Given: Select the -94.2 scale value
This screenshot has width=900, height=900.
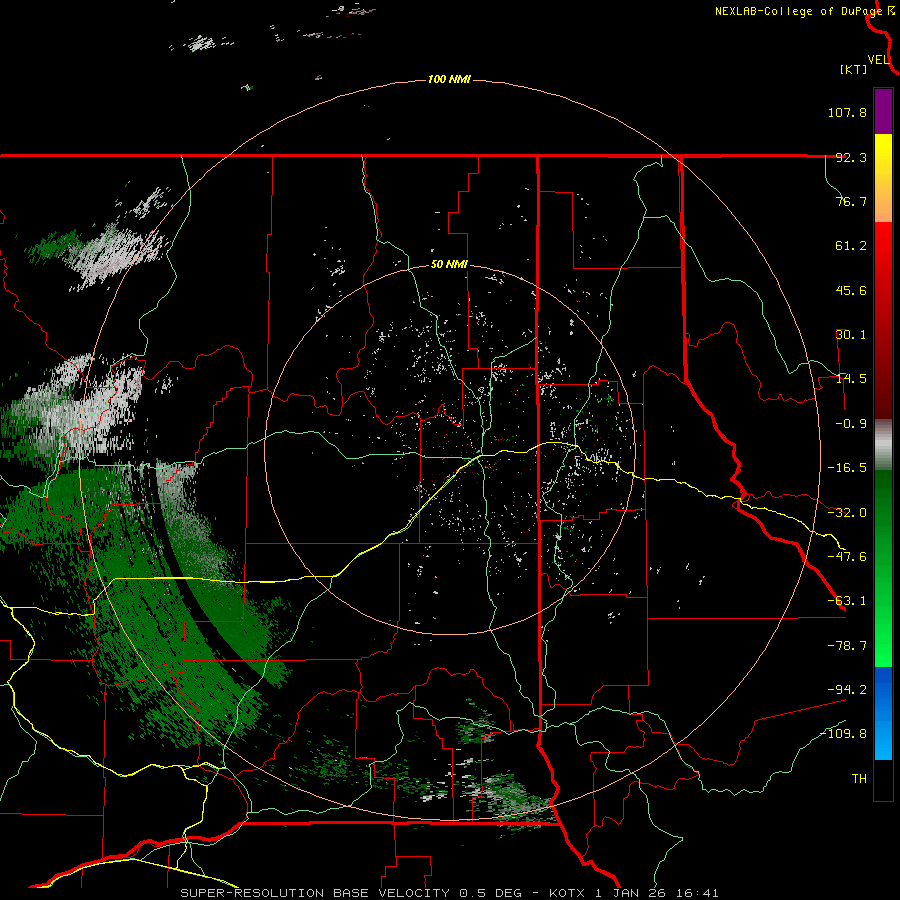Looking at the screenshot, I should (847, 689).
